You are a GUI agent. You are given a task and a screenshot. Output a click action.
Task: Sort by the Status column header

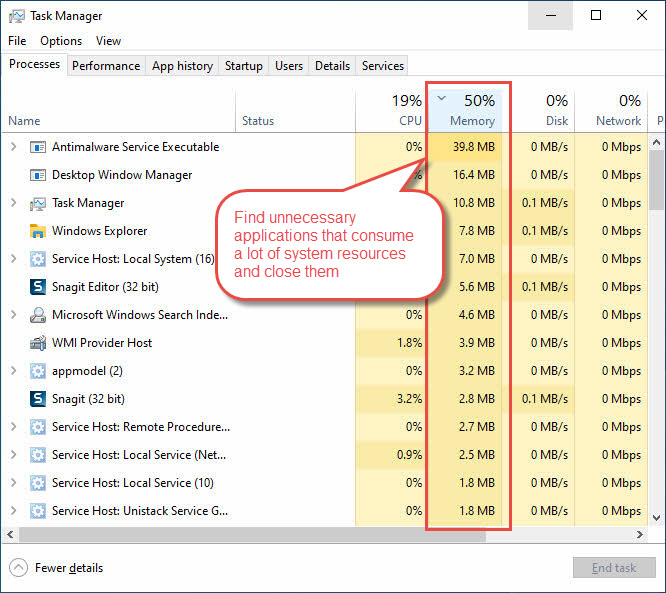[x=295, y=111]
